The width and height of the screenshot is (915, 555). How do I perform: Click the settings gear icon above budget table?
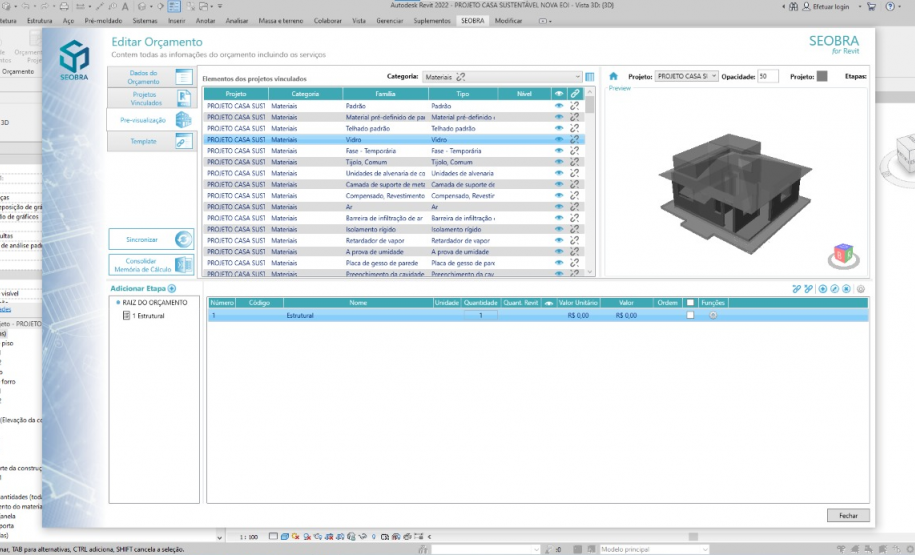pos(861,289)
